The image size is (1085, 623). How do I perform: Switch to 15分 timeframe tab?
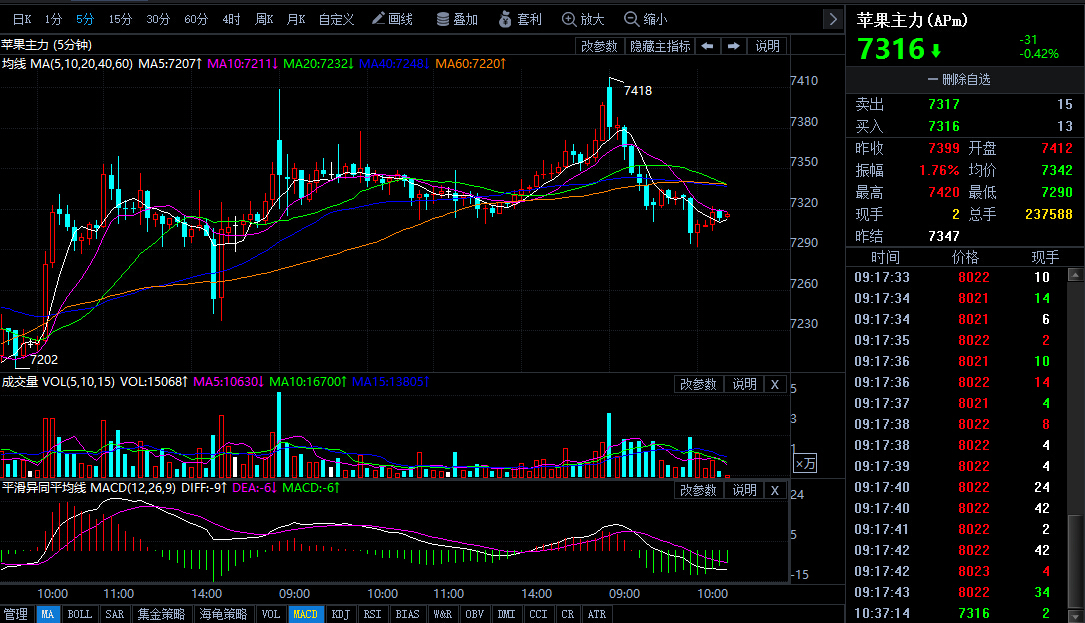point(120,19)
